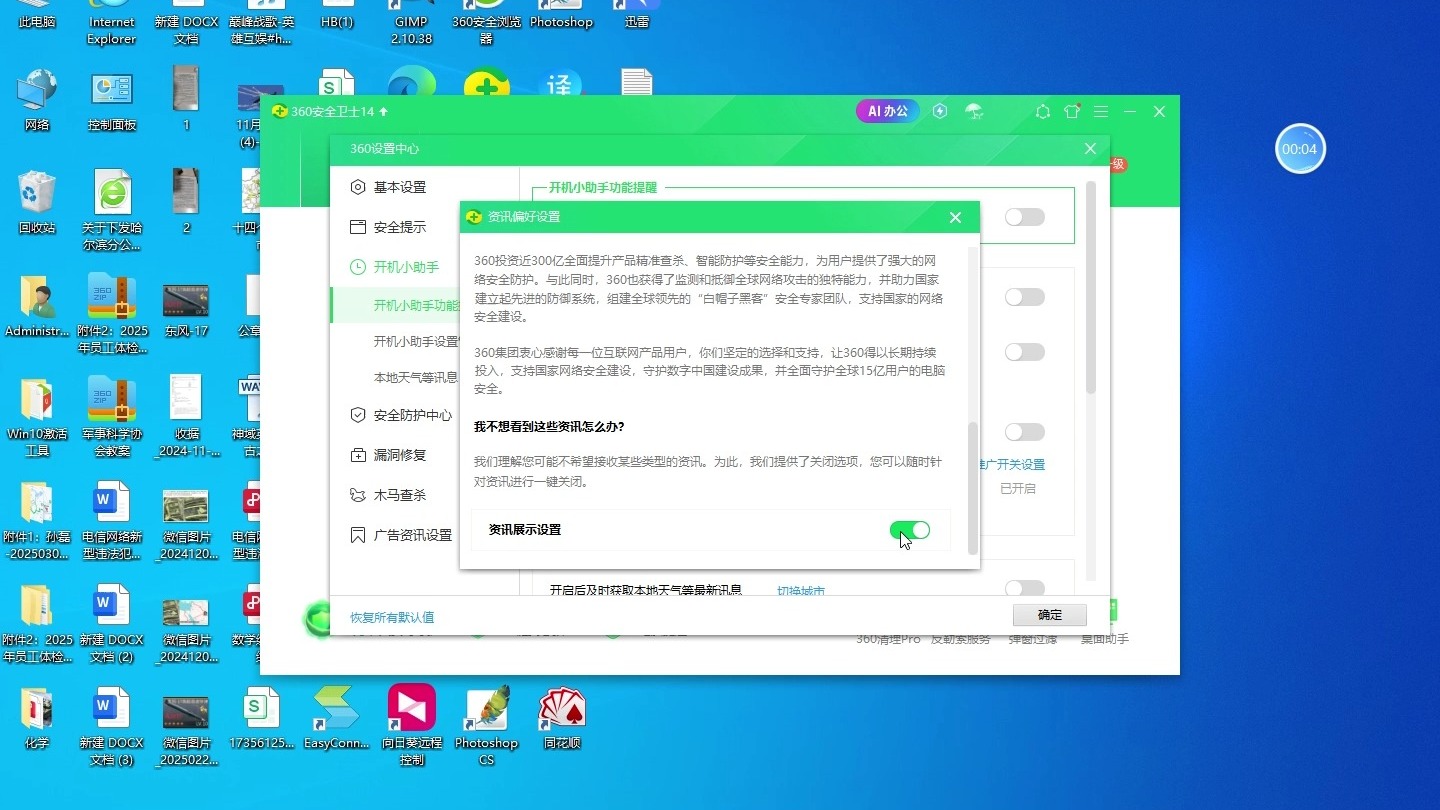Viewport: 1440px width, 810px height.
Task: Click the lightning shield icon beside AI办公
Action: [x=940, y=111]
